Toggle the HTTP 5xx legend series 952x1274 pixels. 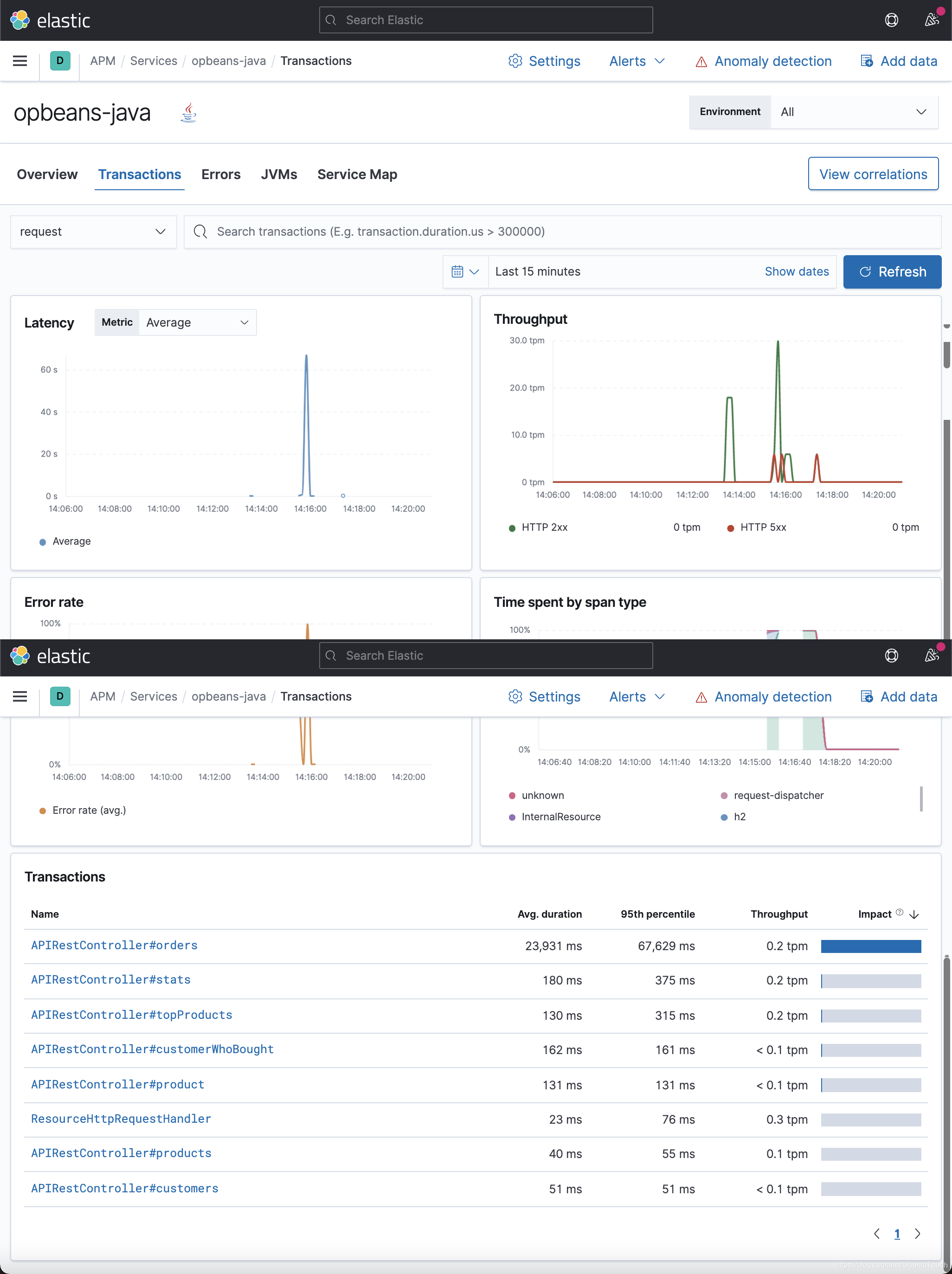click(x=763, y=528)
